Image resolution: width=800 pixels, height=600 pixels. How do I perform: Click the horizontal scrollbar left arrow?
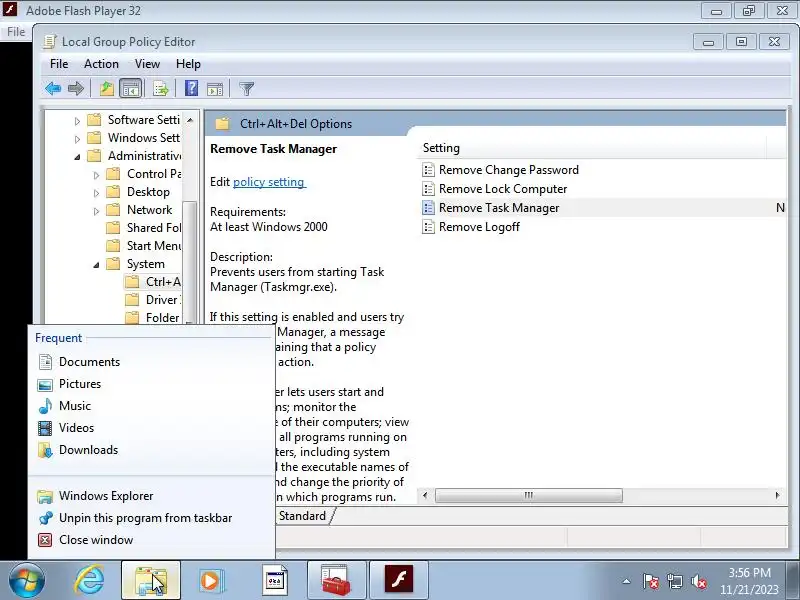[x=425, y=495]
